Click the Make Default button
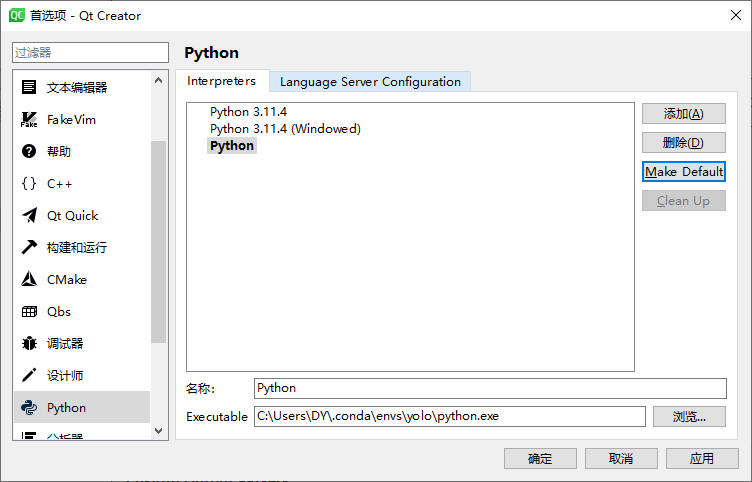Viewport: 752px width, 482px height. pos(683,172)
